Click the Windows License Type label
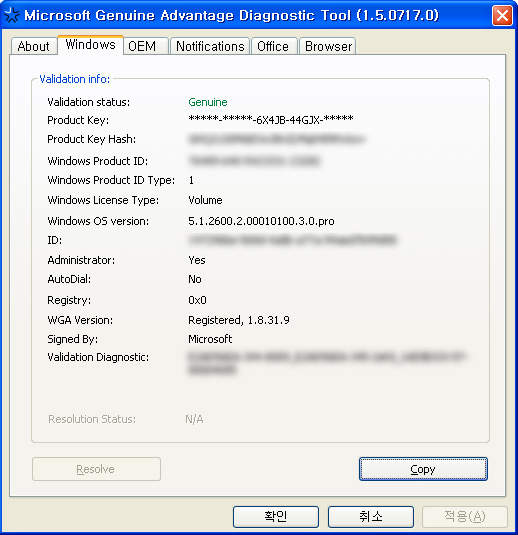This screenshot has height=535, width=518. pos(103,200)
